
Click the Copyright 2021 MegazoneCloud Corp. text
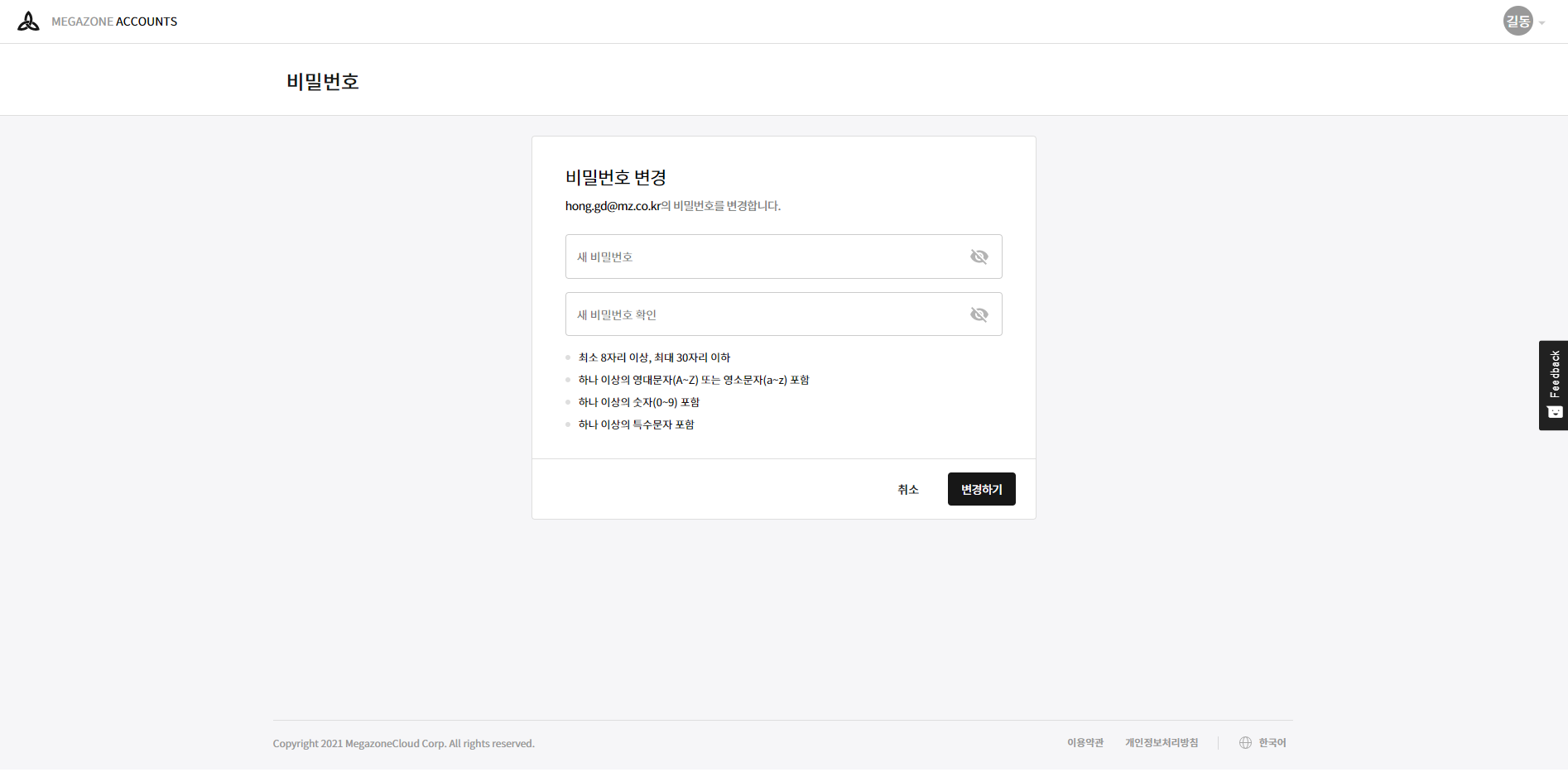[x=404, y=744]
